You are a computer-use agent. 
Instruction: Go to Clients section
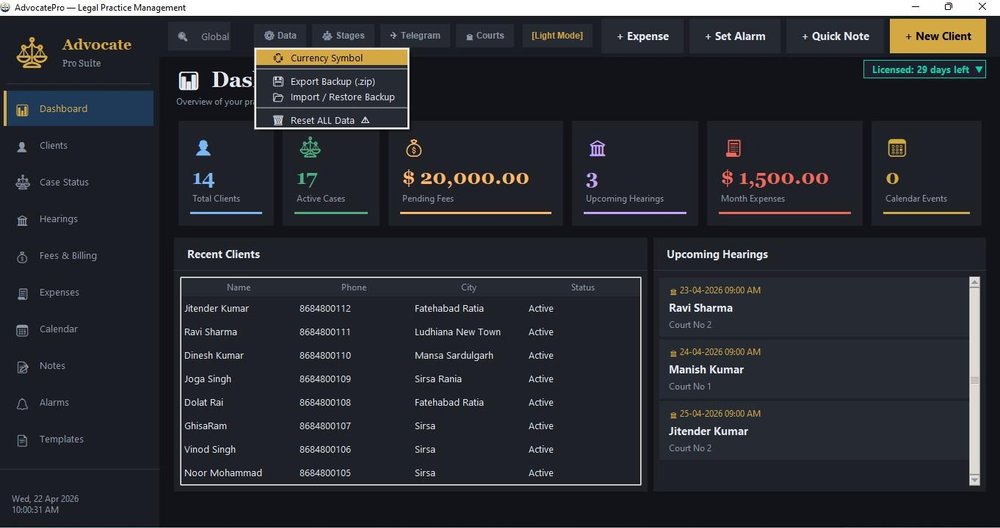pos(78,145)
